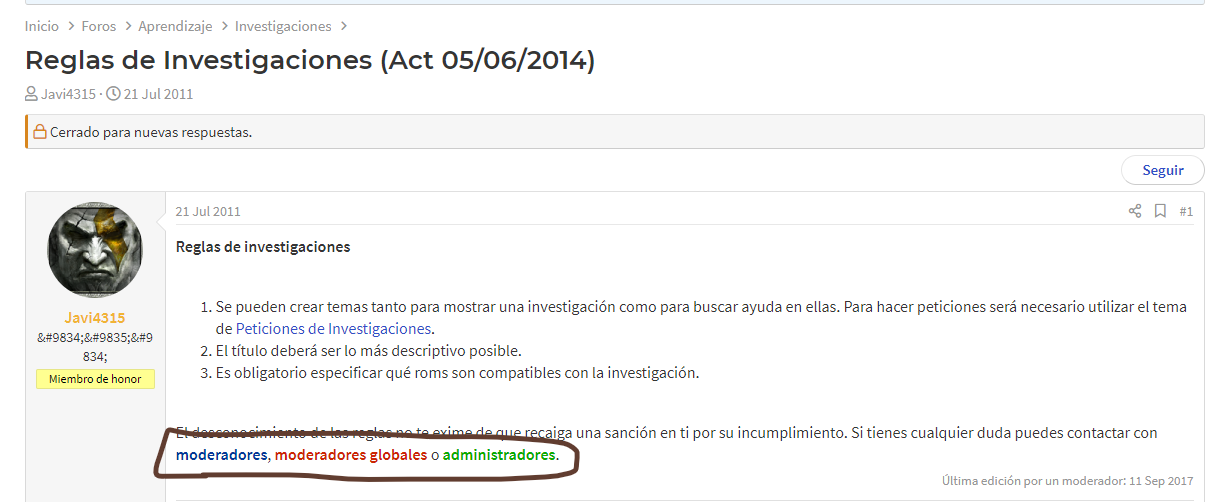This screenshot has height=502, width=1225.
Task: Click the clock icon beside thread date
Action: (113, 94)
